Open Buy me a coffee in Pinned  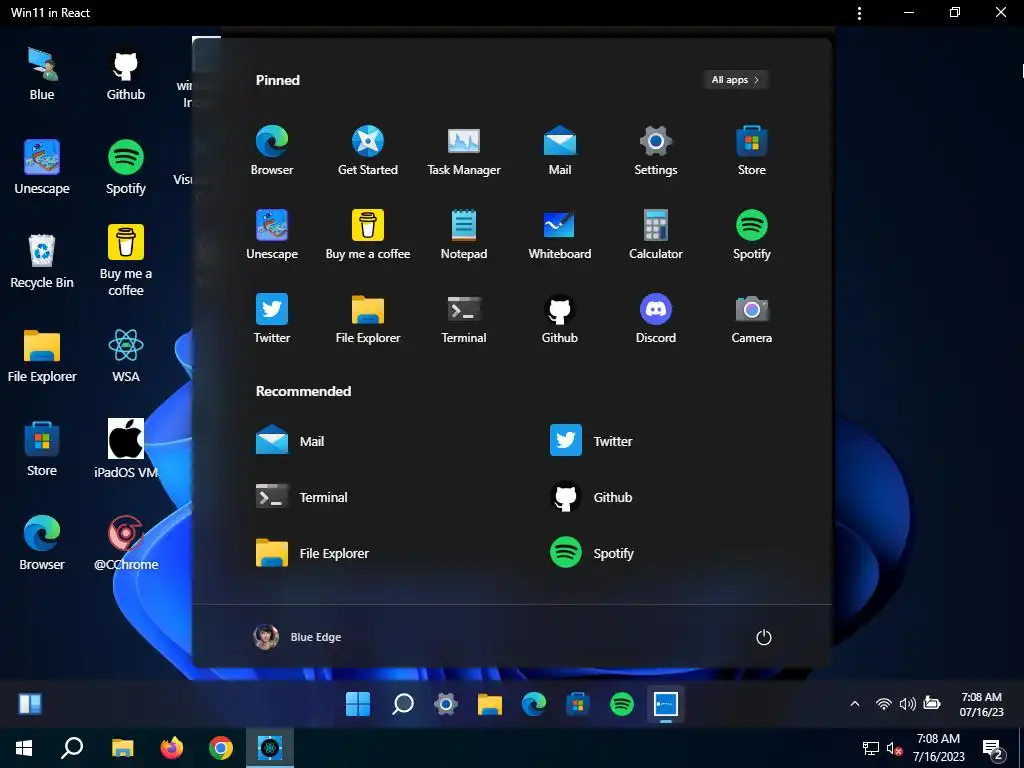pyautogui.click(x=368, y=234)
